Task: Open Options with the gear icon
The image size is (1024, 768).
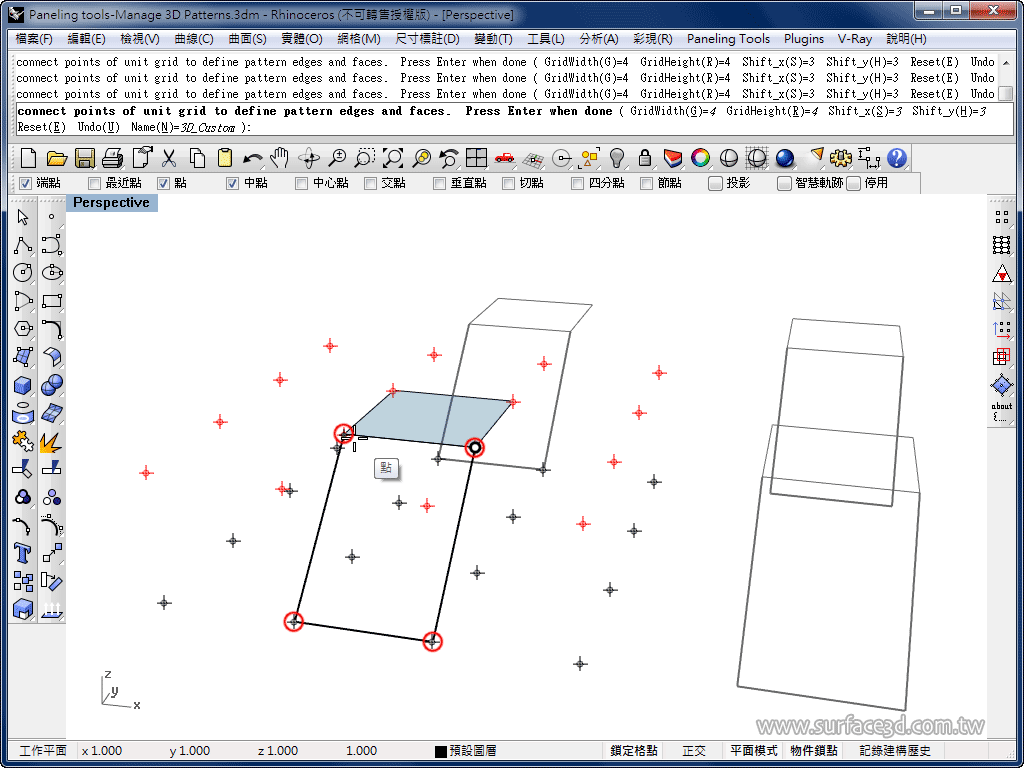Action: point(841,158)
